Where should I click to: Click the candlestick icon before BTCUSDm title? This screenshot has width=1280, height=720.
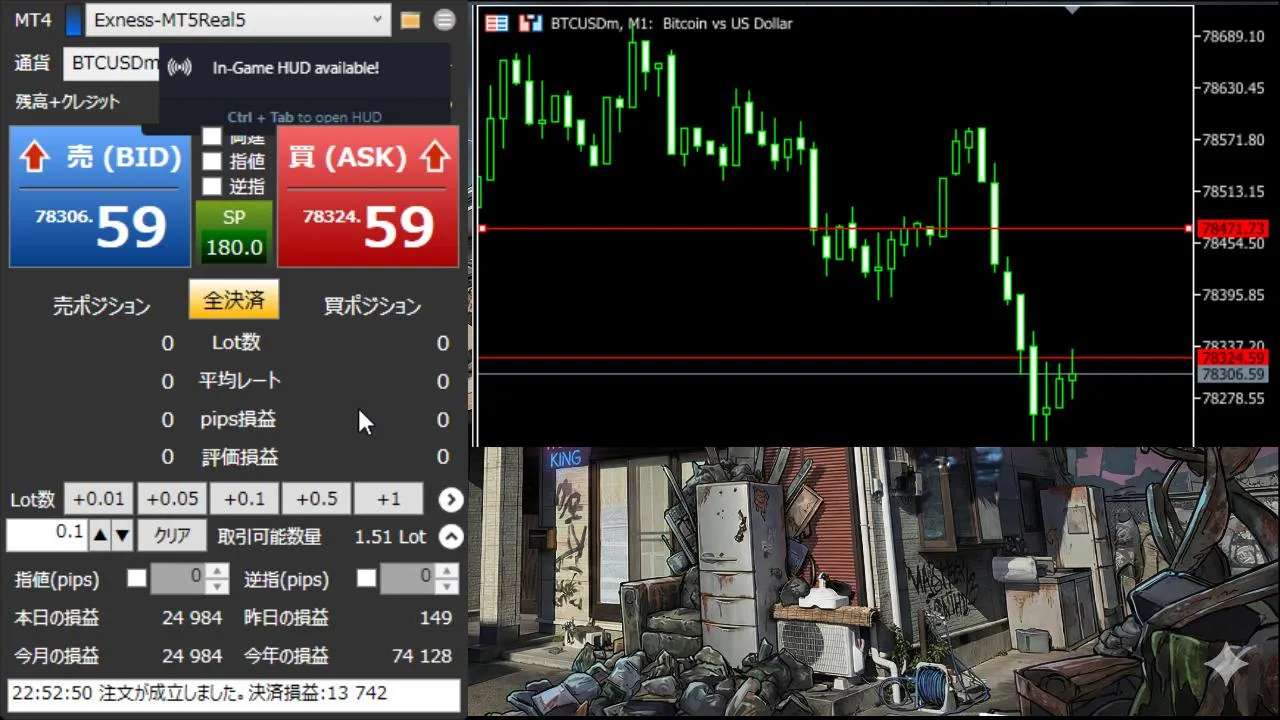click(530, 23)
